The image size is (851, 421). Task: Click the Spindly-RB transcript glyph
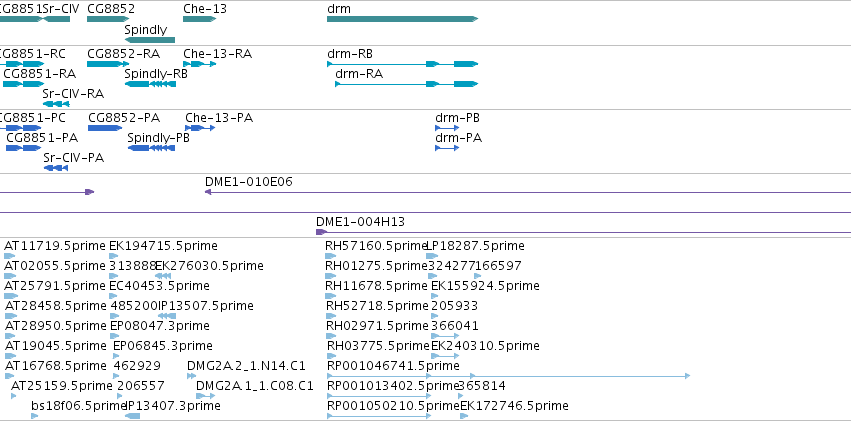(150, 84)
